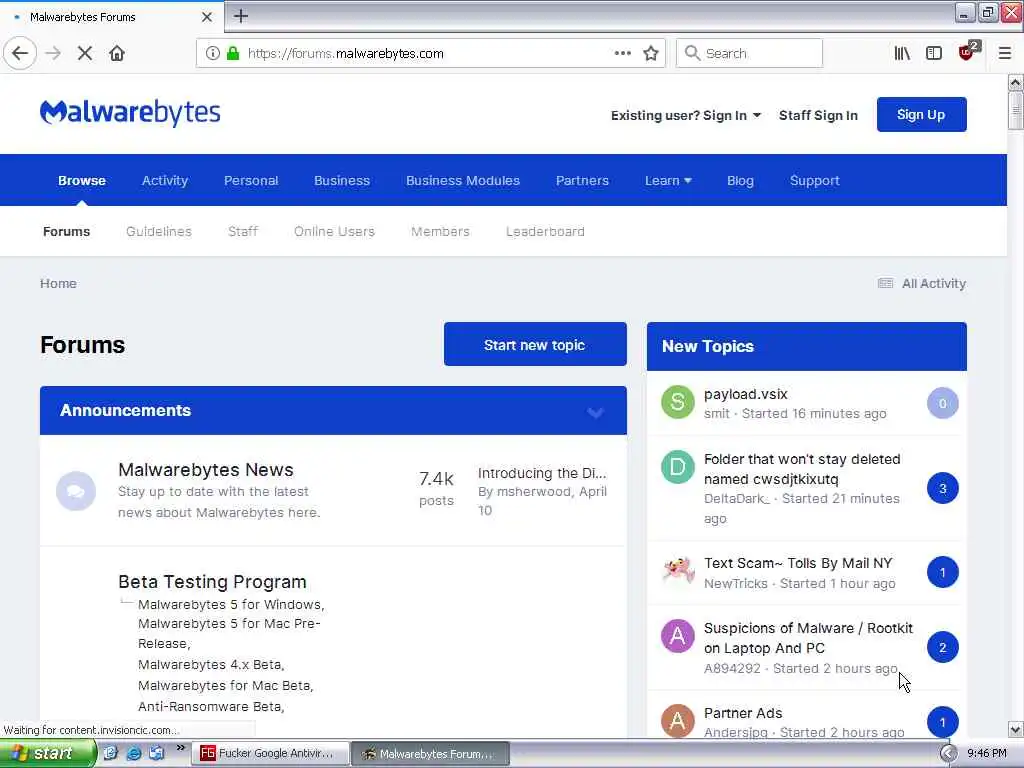Click NewTricks Pink Panther avatar
The image size is (1024, 768).
click(678, 571)
